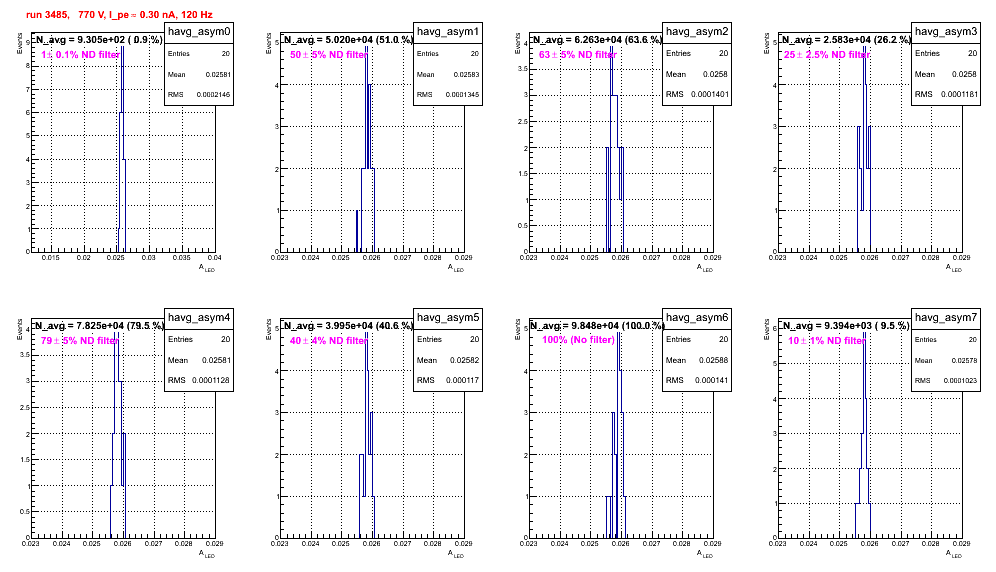Click Entries 20 row in havg_asym5 box

pyautogui.click(x=448, y=339)
